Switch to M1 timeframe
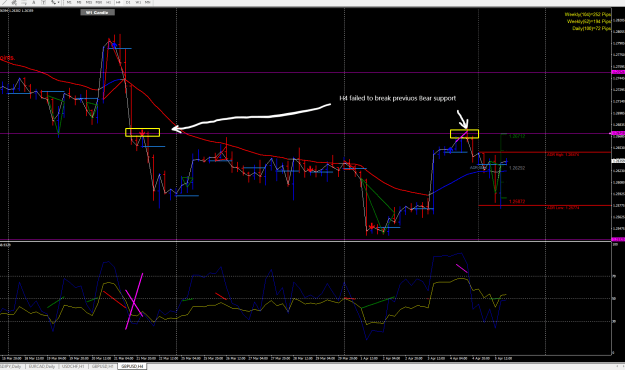 tap(69, 2)
